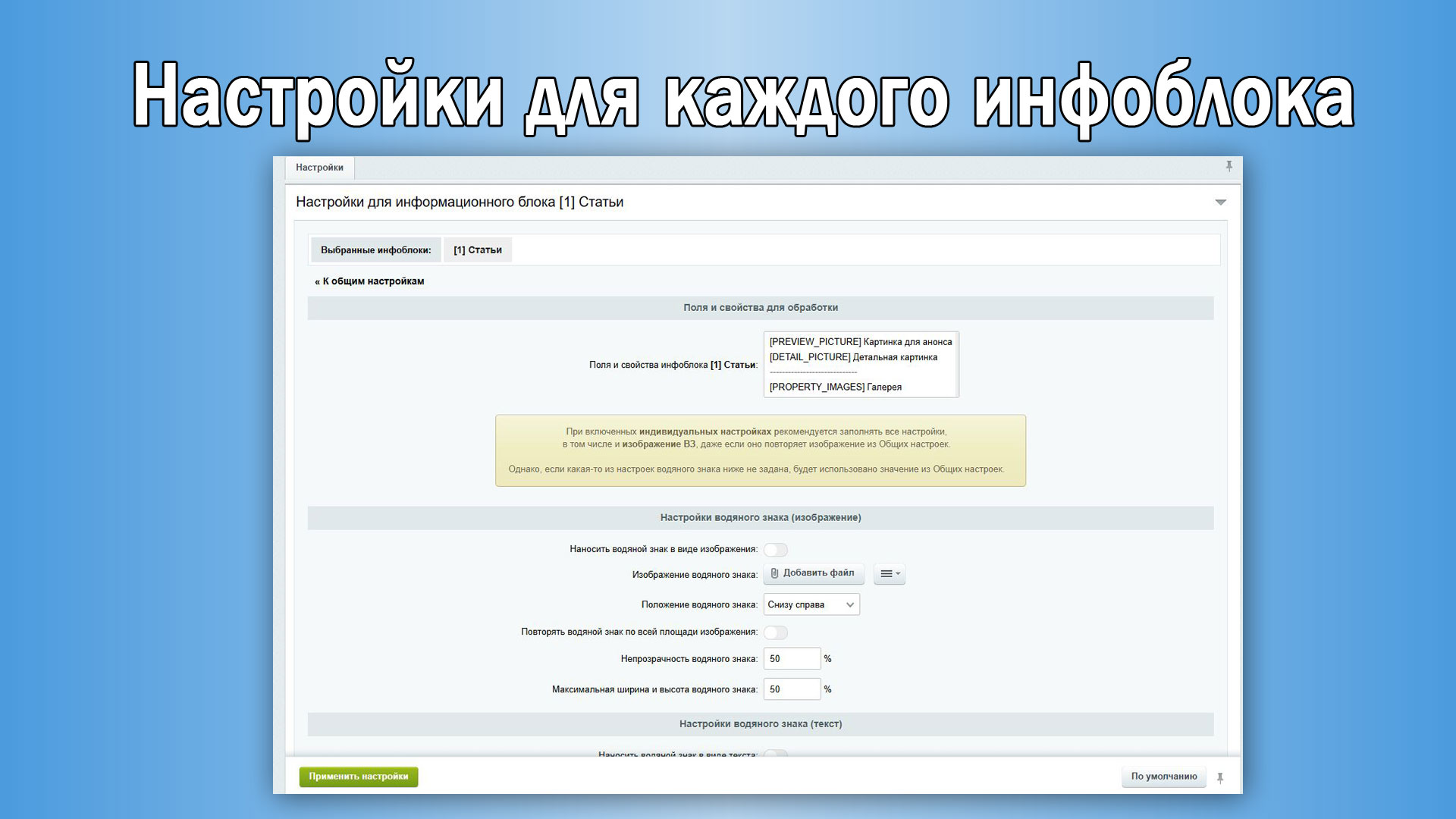1456x819 pixels.
Task: Click the pin icon beside По умолчанию button
Action: [x=1220, y=778]
